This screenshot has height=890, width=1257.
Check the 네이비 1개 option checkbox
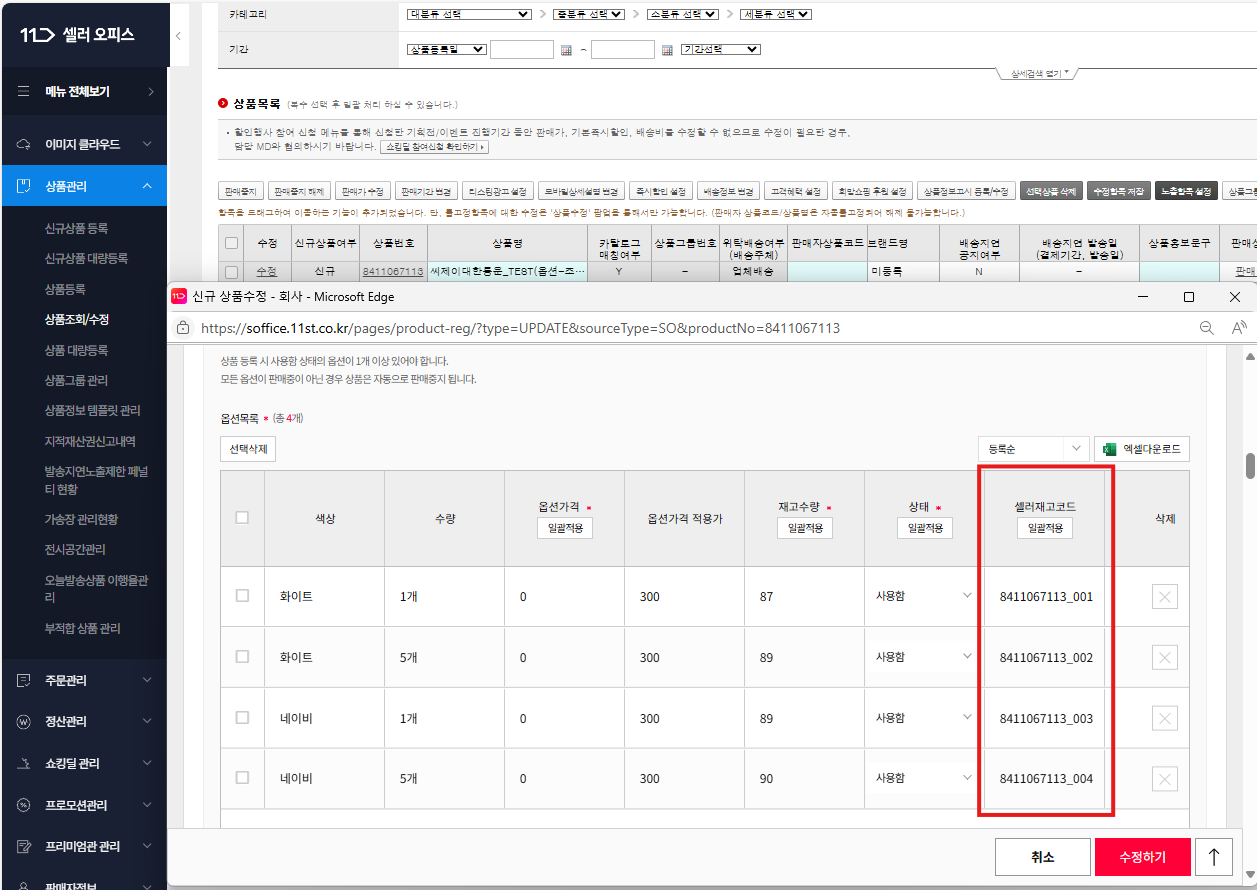(242, 717)
